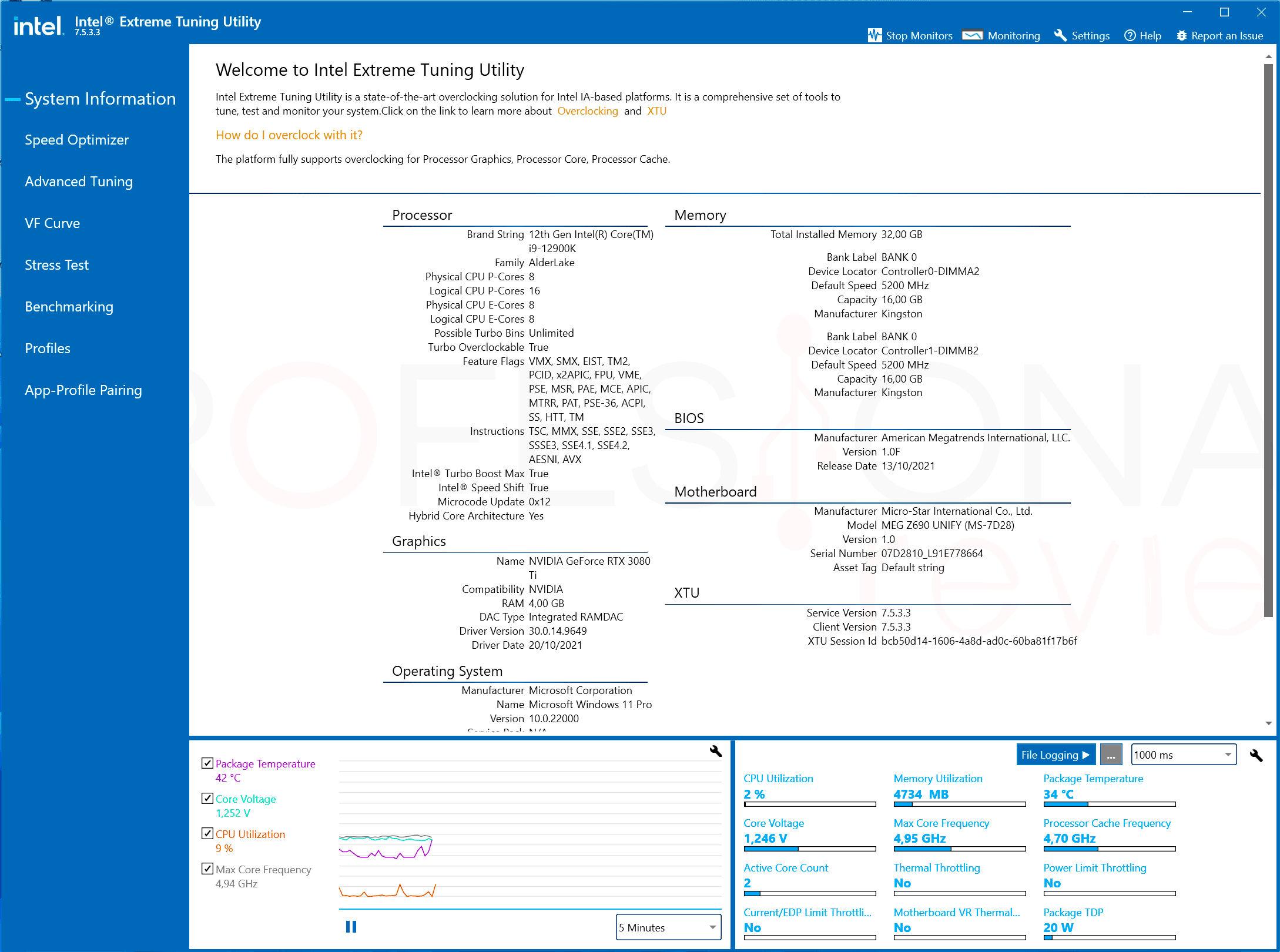Click the monitor tiles wrench icon
The width and height of the screenshot is (1280, 952).
coord(1256,755)
